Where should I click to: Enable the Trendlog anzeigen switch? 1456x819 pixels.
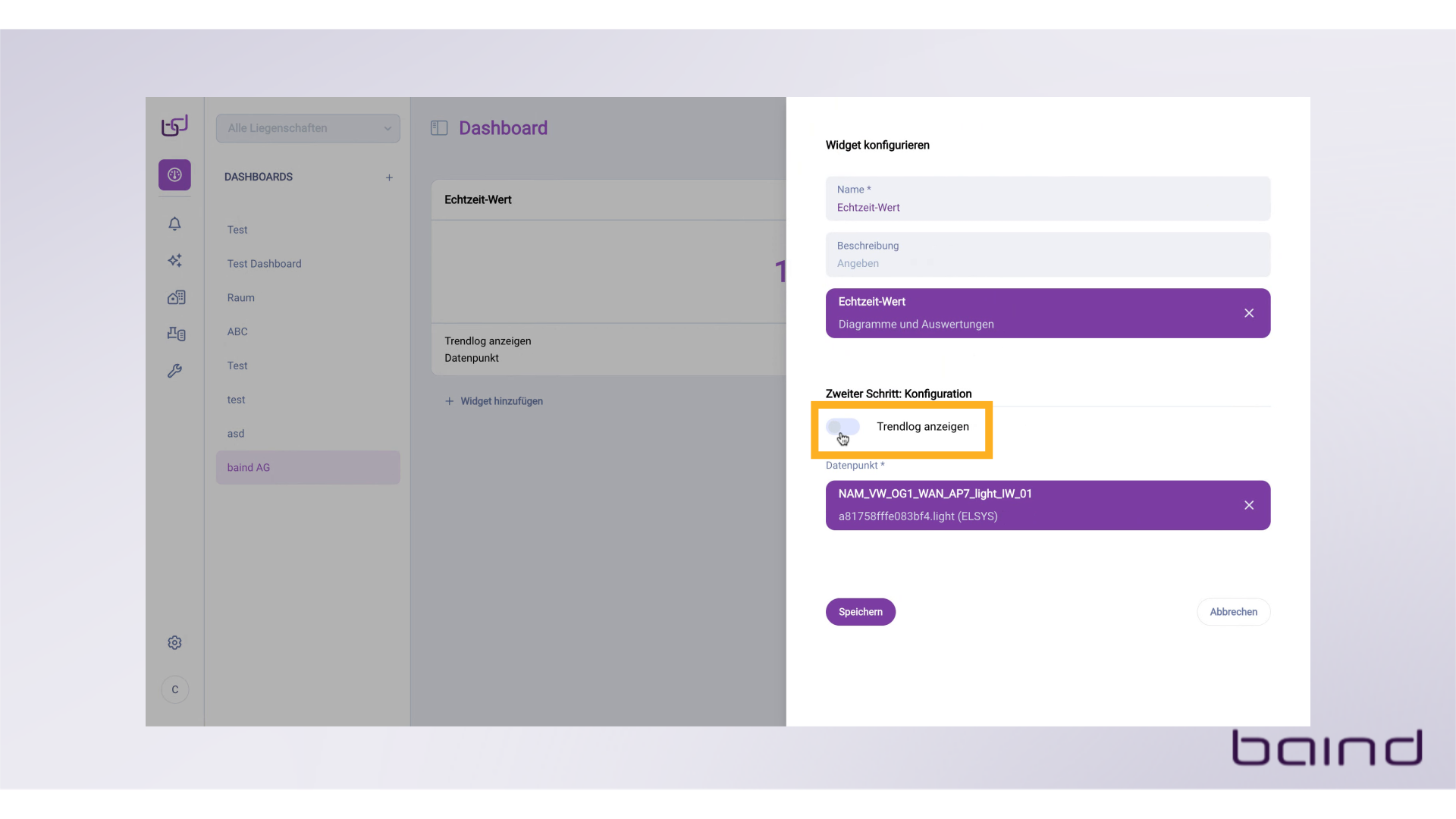[x=843, y=427]
